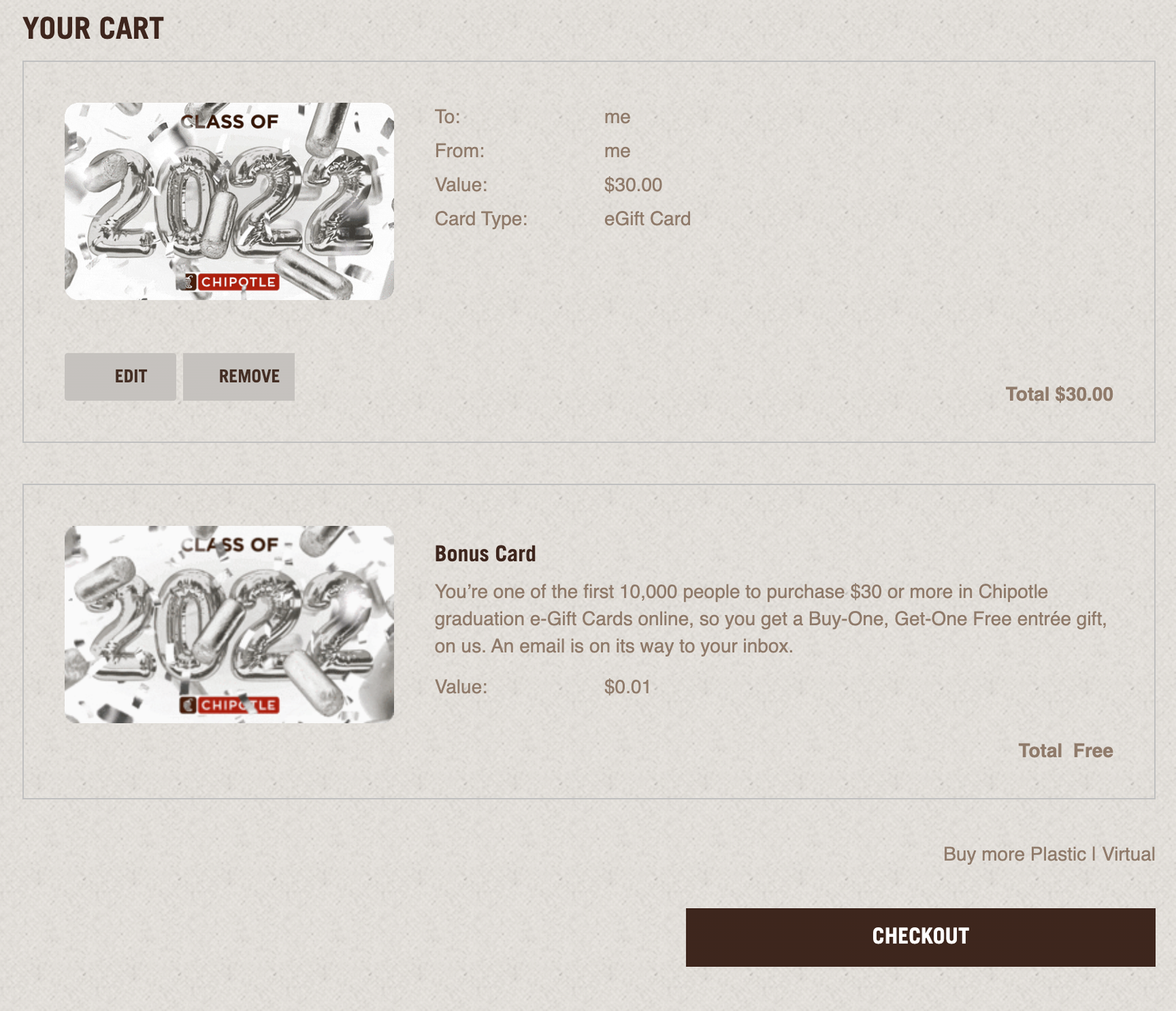This screenshot has height=1011, width=1176.
Task: Click the YOUR CART heading
Action: 93,29
